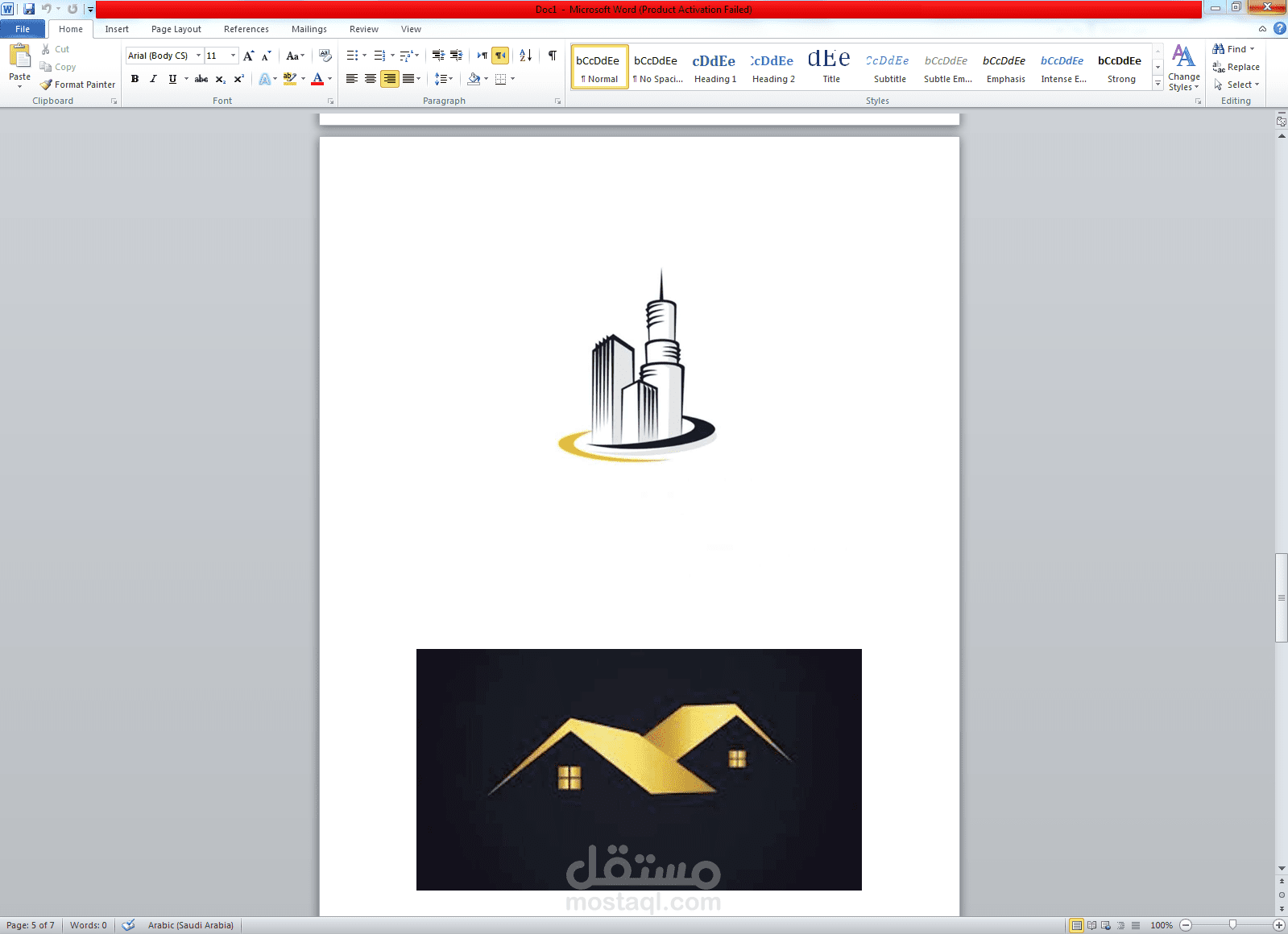Grow the font size
The height and width of the screenshot is (934, 1288).
[249, 56]
